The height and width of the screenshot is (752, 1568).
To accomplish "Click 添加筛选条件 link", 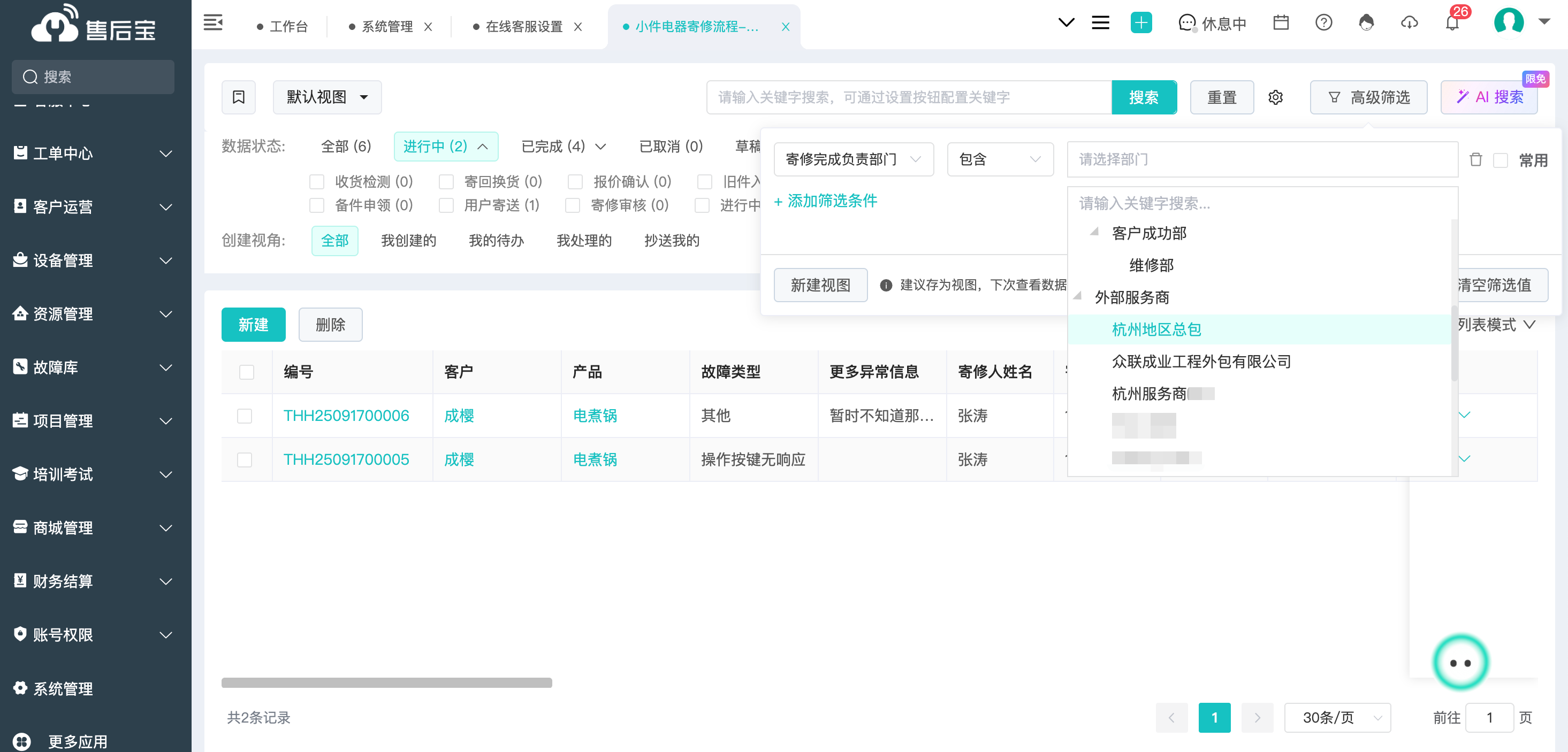I will point(825,201).
